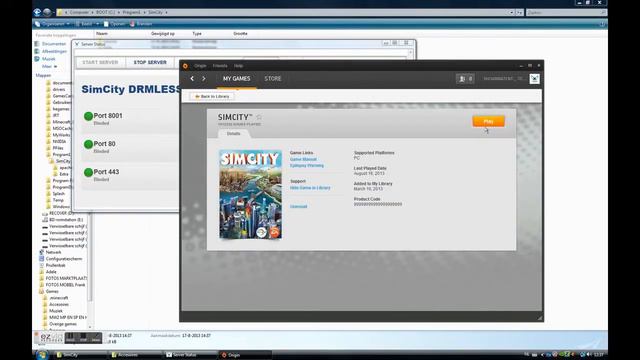The image size is (640, 360).
Task: Click the Origin logo icon in title bar
Action: (x=185, y=66)
